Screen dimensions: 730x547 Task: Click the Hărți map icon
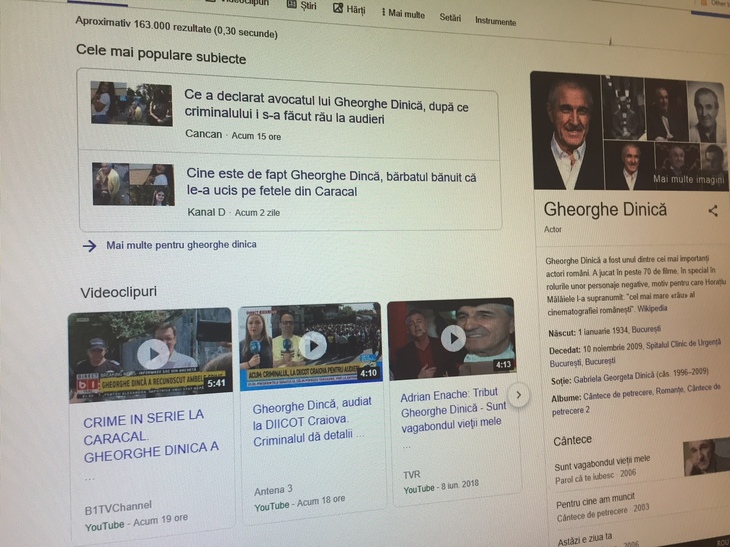click(x=338, y=7)
